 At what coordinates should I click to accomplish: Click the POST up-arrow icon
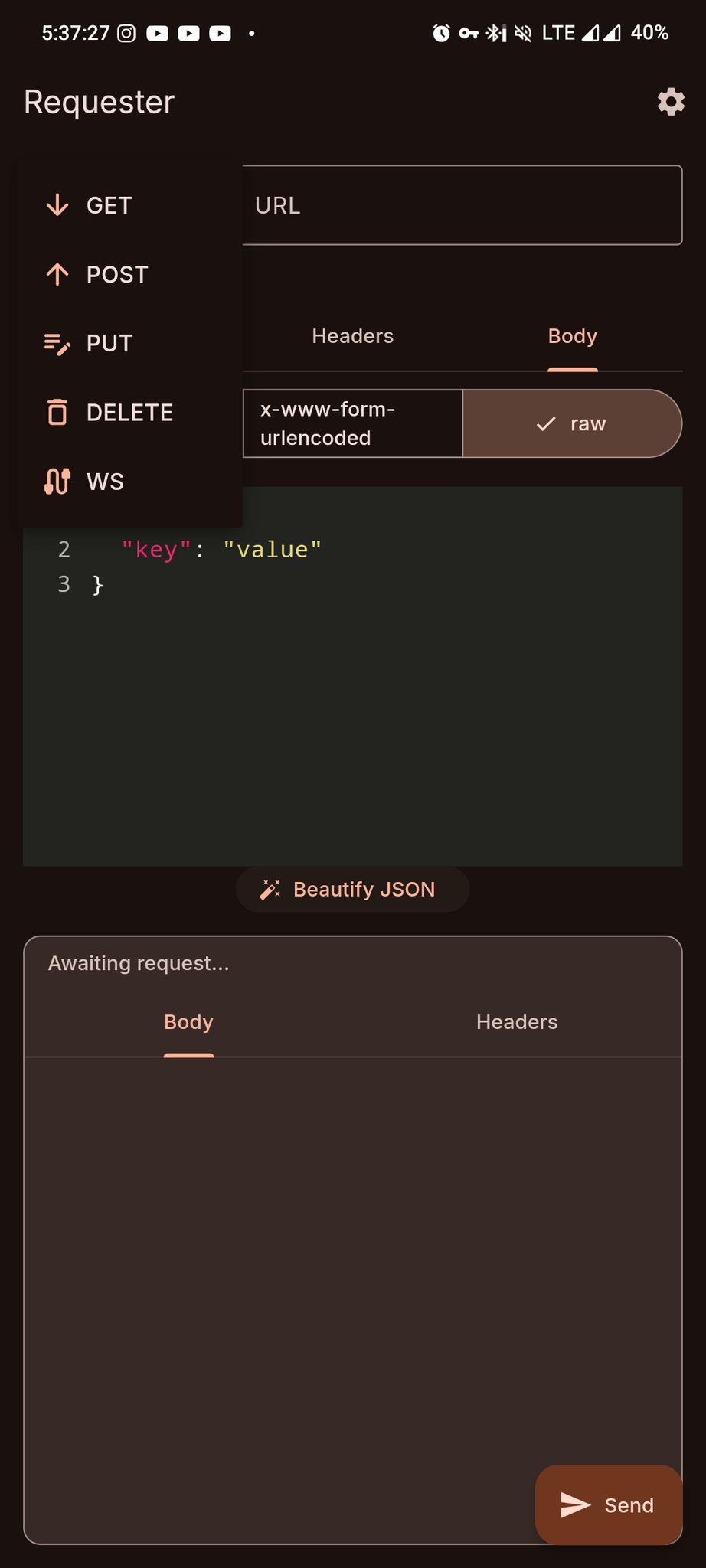point(57,274)
